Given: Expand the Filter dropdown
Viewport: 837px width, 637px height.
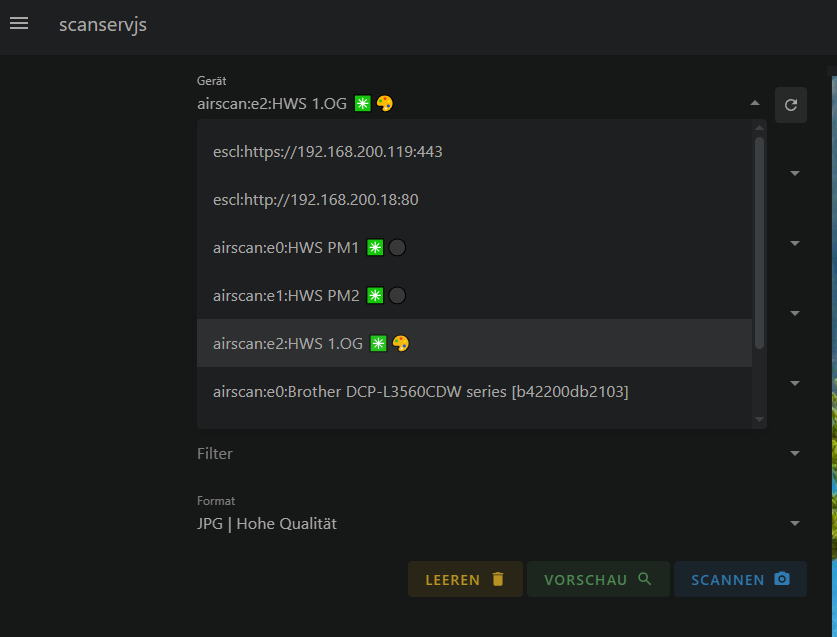Looking at the screenshot, I should tap(795, 453).
